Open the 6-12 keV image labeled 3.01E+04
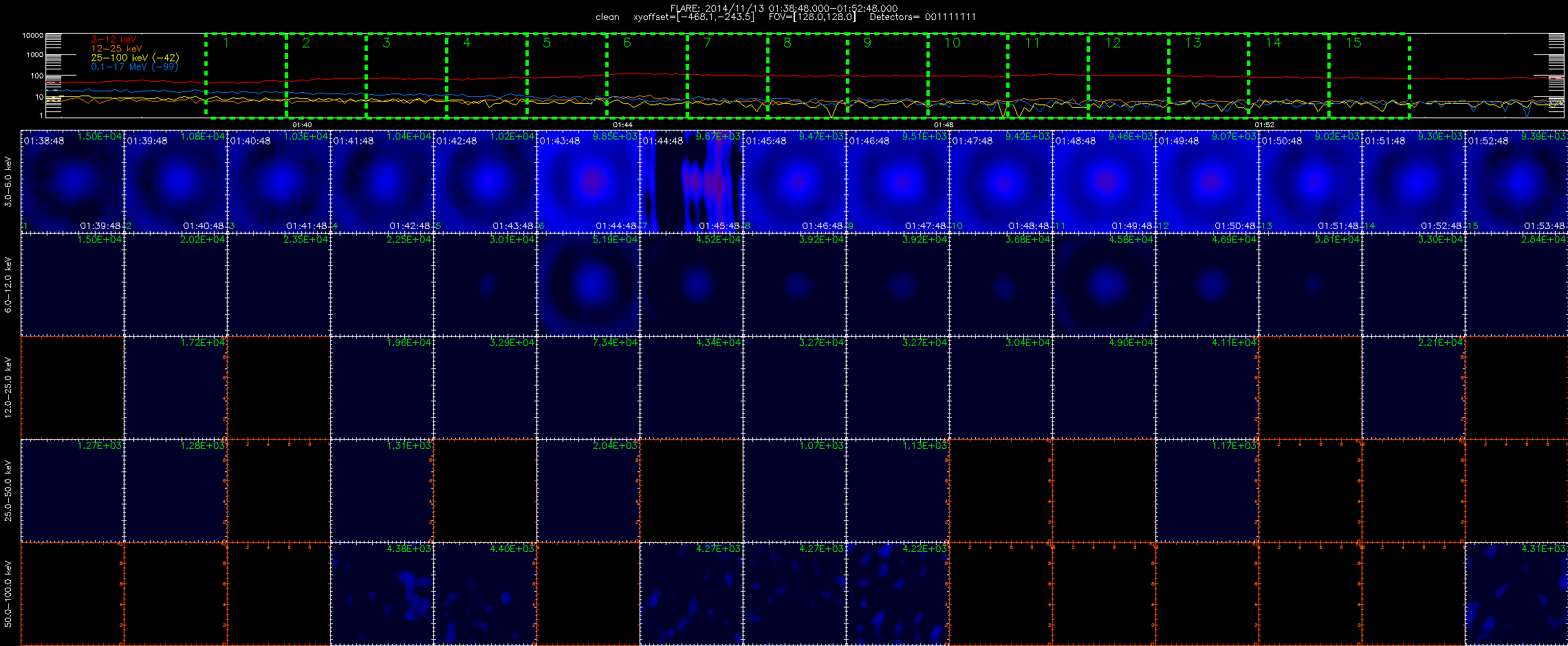Image resolution: width=1568 pixels, height=646 pixels. click(x=485, y=285)
